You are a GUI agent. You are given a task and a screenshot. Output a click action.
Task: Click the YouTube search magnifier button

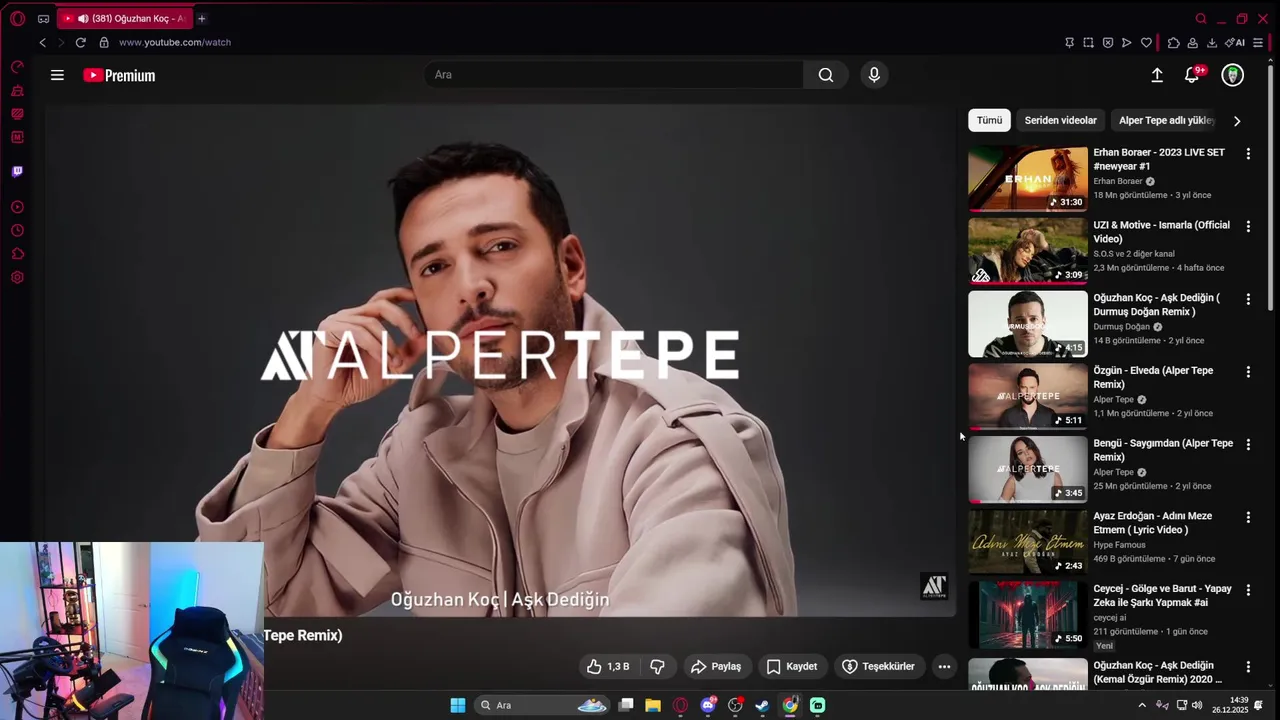click(x=826, y=75)
